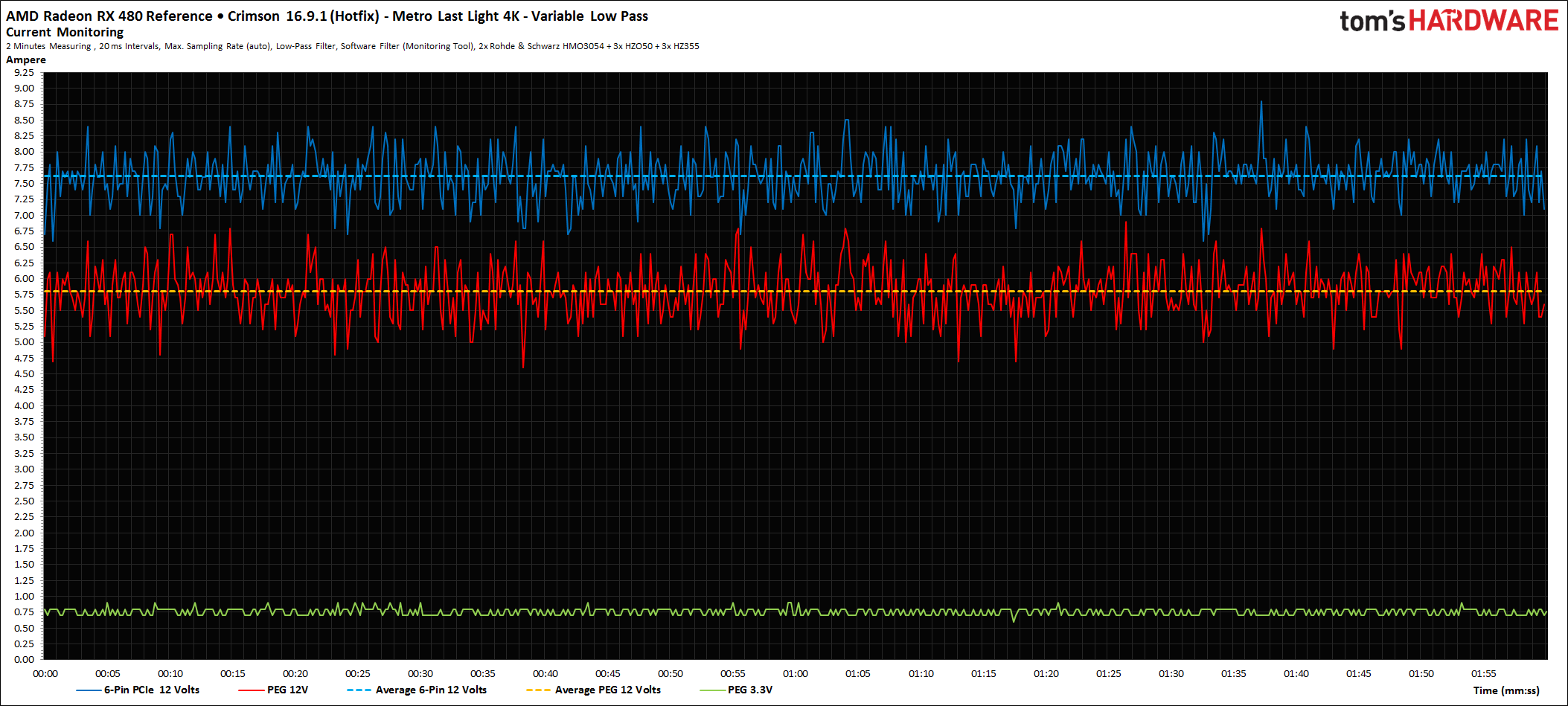
Task: Click the 9.25 value on the y-axis
Action: tap(24, 72)
